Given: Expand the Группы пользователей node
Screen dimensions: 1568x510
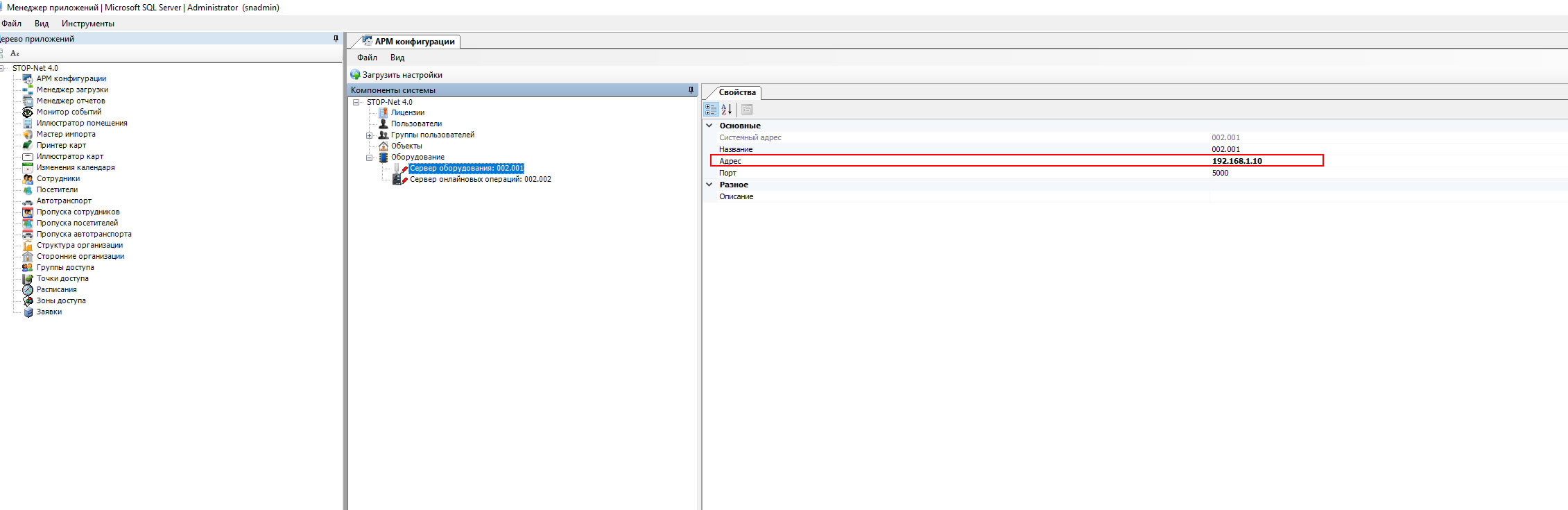Looking at the screenshot, I should click(x=370, y=135).
